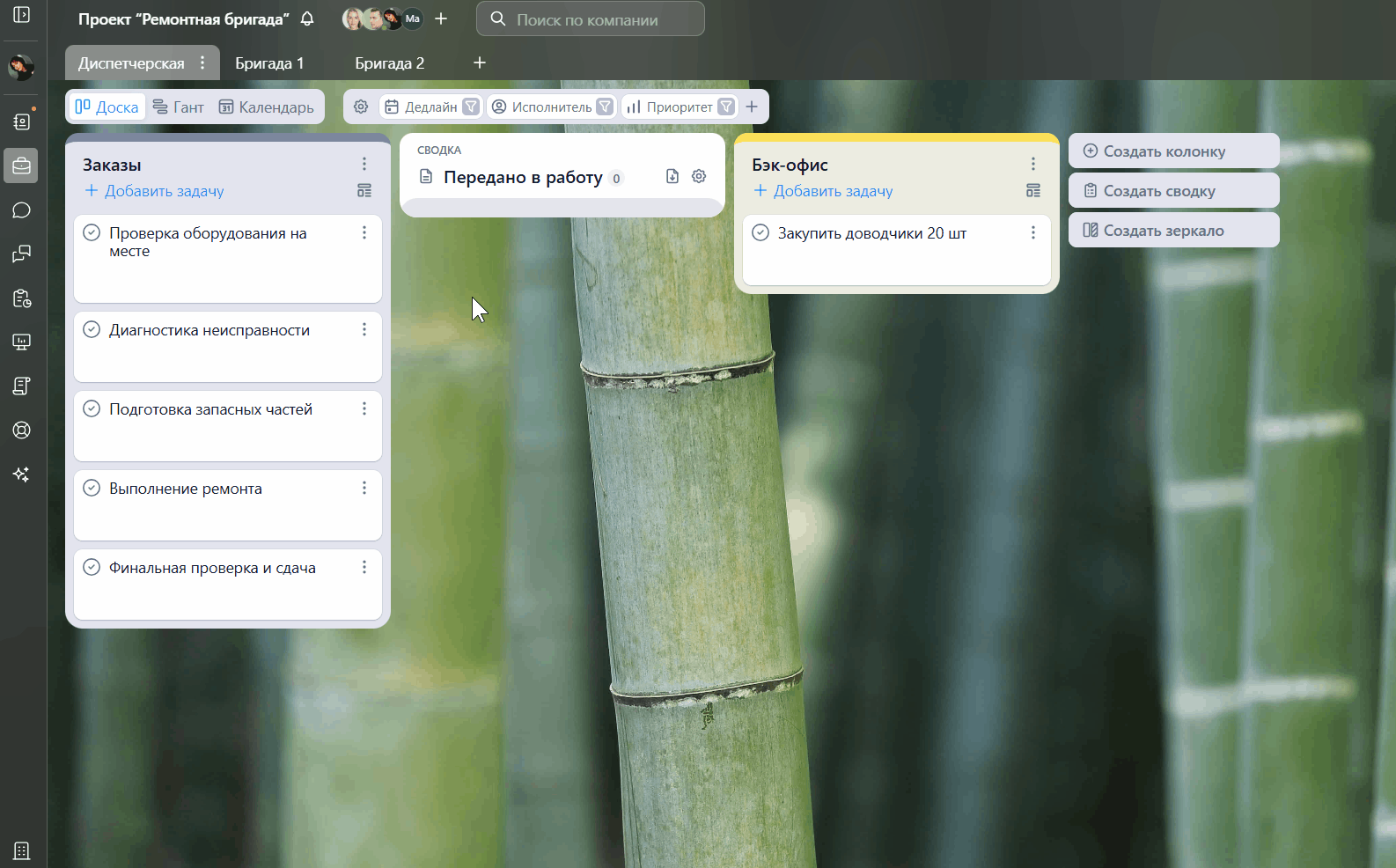
Task: Mark Диагностика неисправности task as complete
Action: pyautogui.click(x=92, y=330)
